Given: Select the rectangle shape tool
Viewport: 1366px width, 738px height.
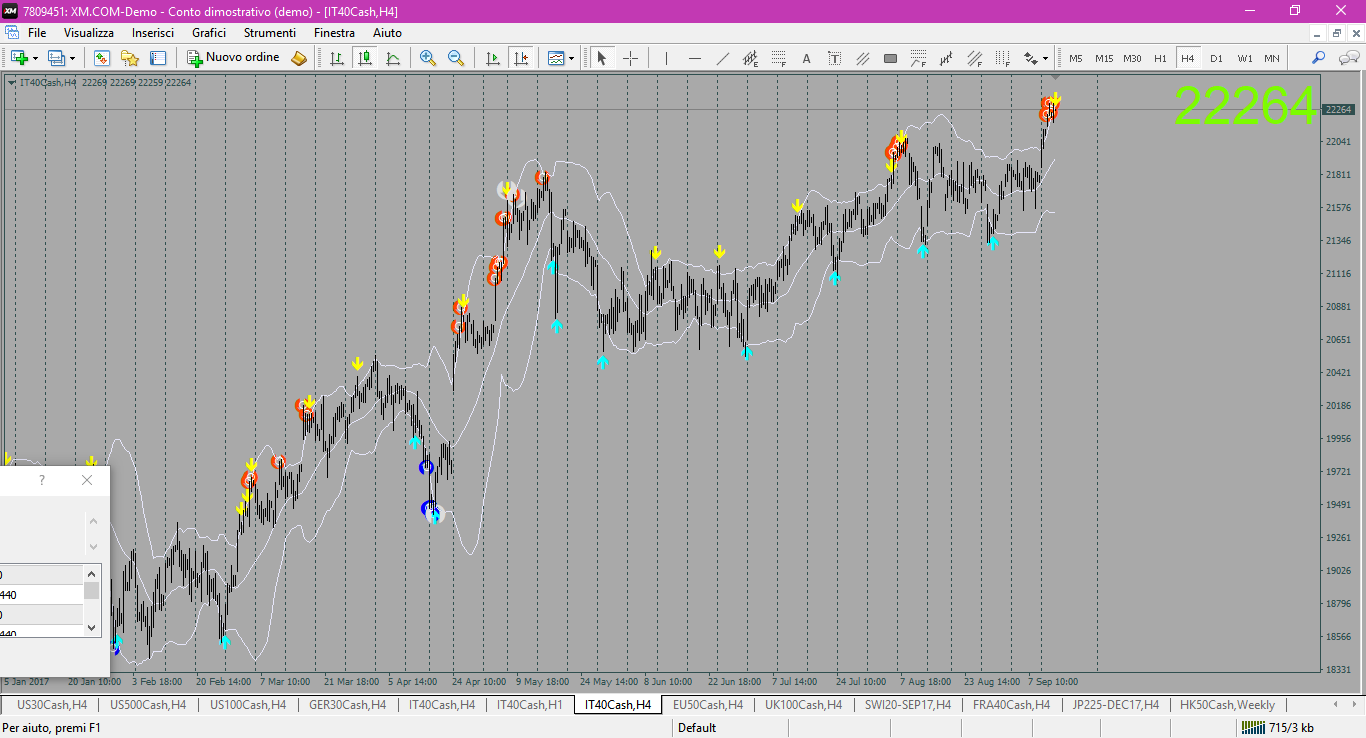Looking at the screenshot, I should click(x=890, y=58).
